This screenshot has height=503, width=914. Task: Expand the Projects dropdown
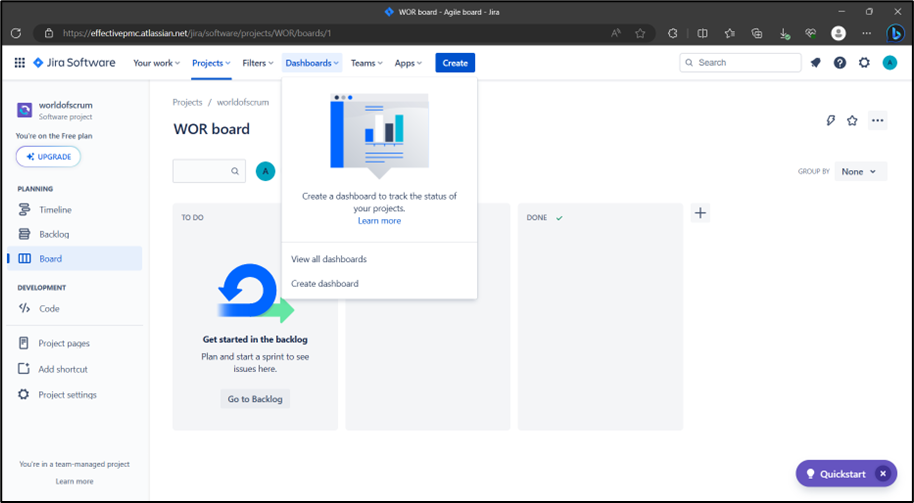click(211, 63)
